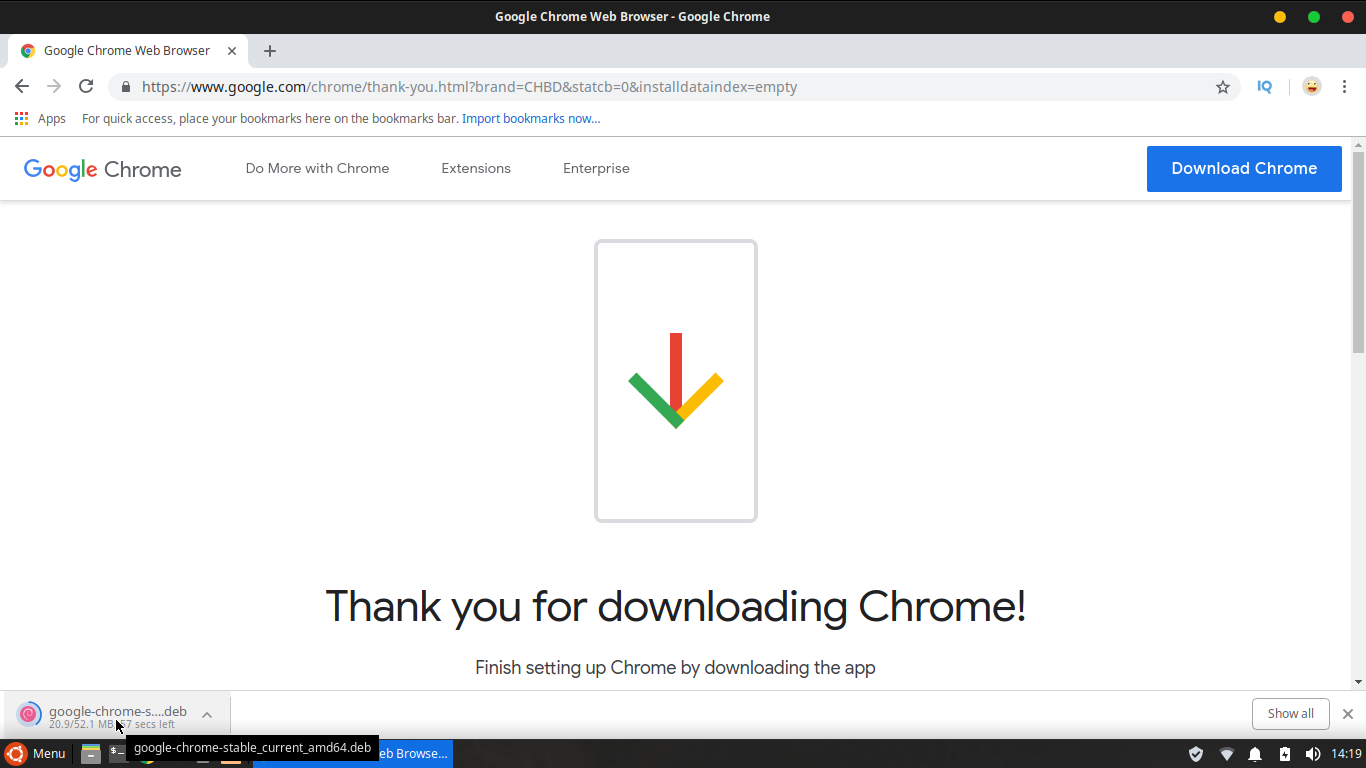Open the Apps grid shortcut
The image size is (1366, 768).
[x=40, y=119]
